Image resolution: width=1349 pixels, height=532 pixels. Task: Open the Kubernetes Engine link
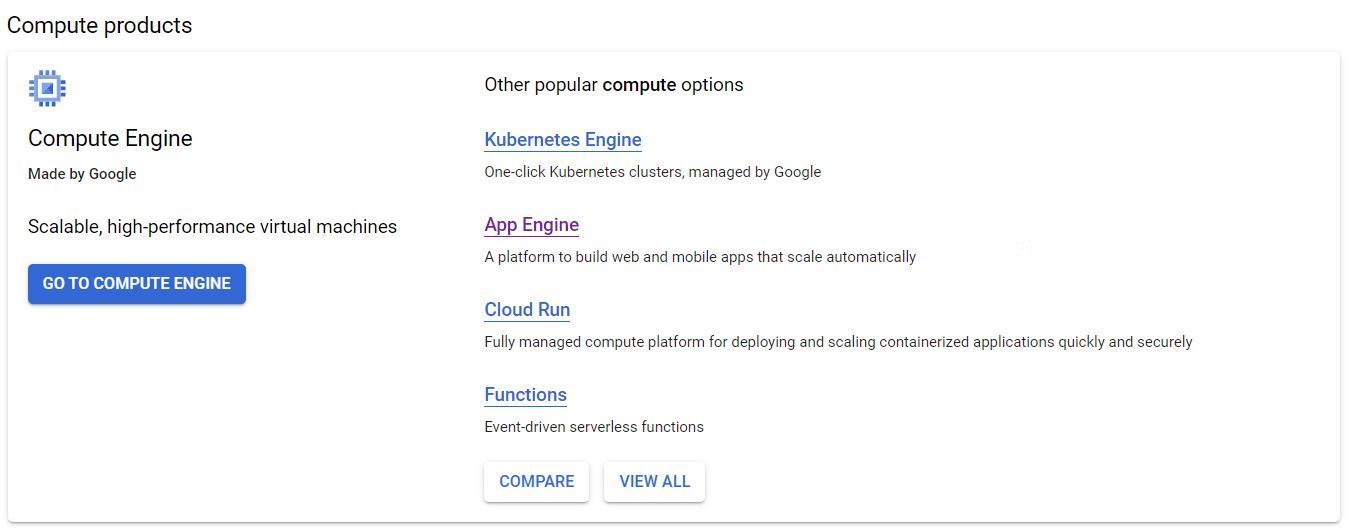click(563, 140)
